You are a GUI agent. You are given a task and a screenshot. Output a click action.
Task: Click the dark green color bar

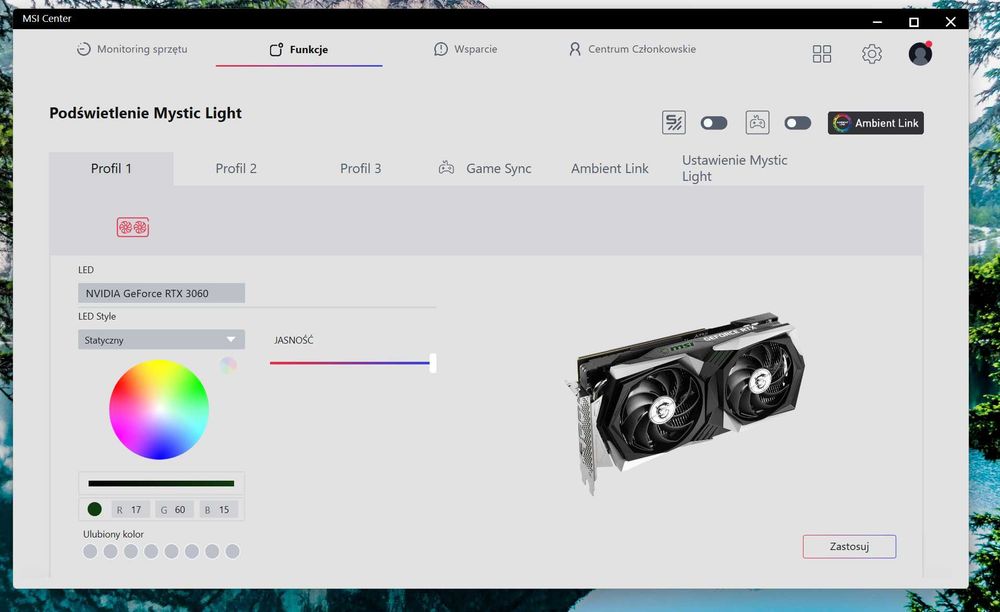pos(161,483)
